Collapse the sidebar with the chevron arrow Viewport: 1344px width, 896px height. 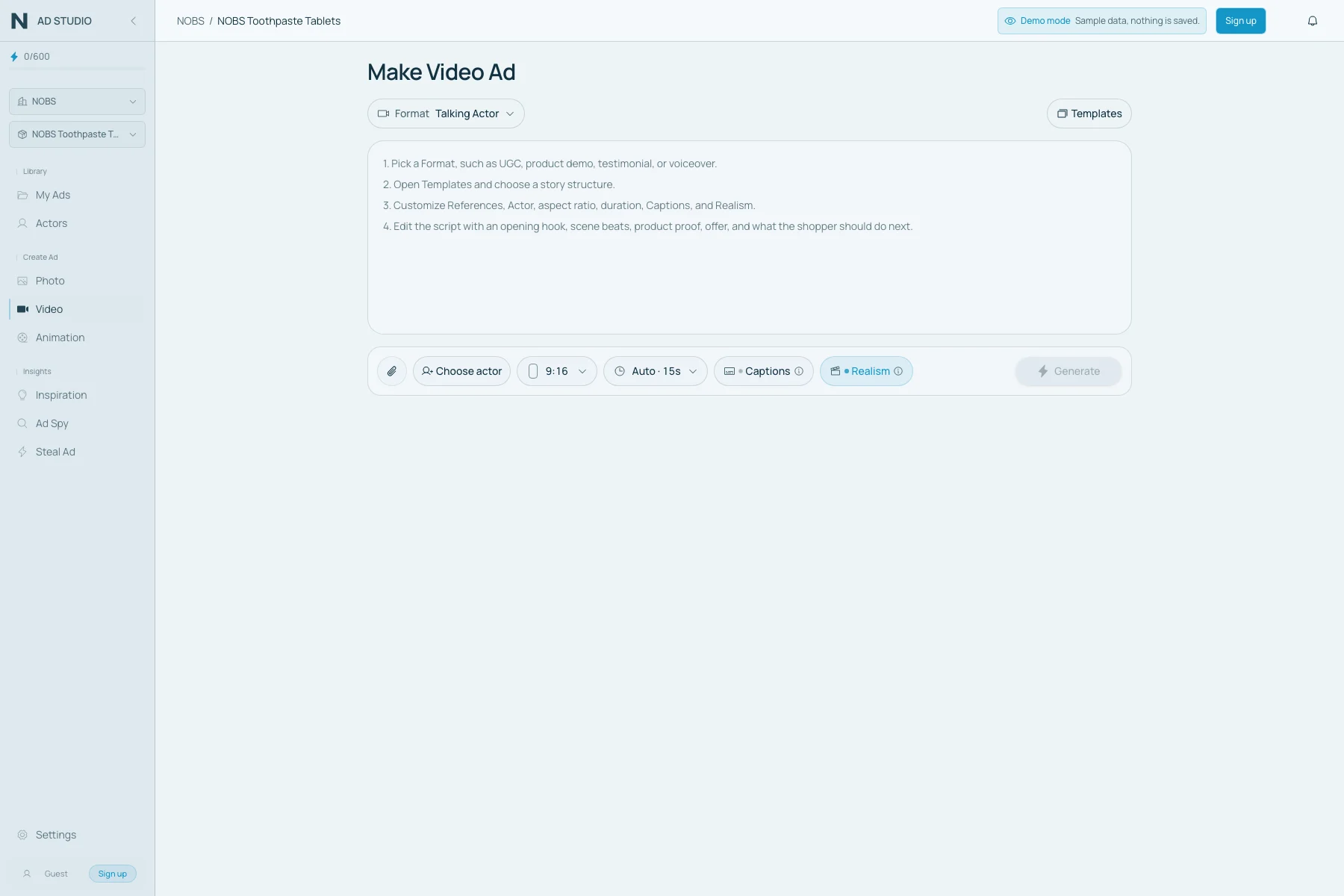(134, 21)
